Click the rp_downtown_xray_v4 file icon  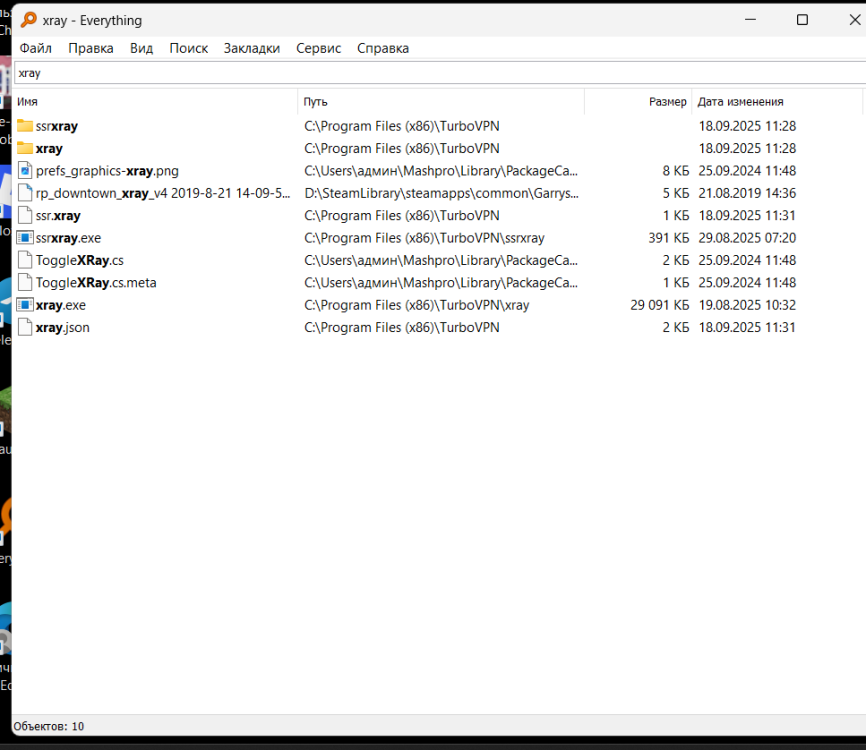[x=25, y=193]
